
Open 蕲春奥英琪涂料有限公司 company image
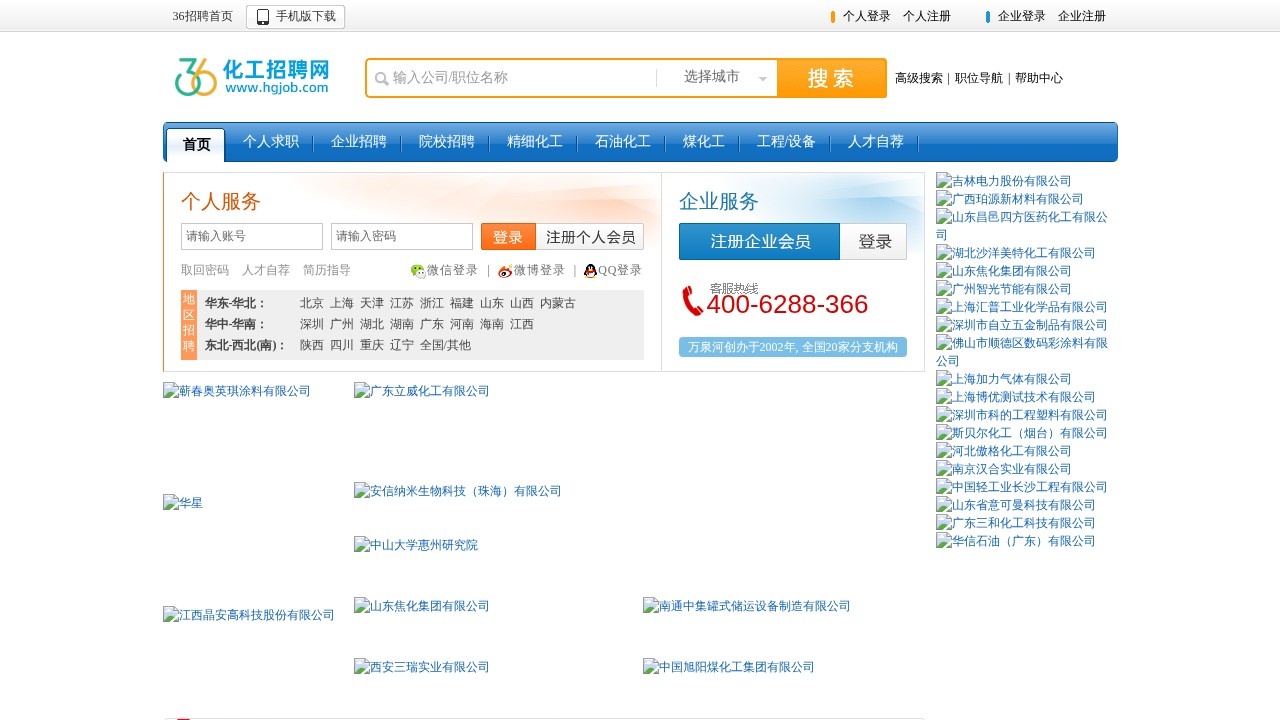(x=237, y=391)
